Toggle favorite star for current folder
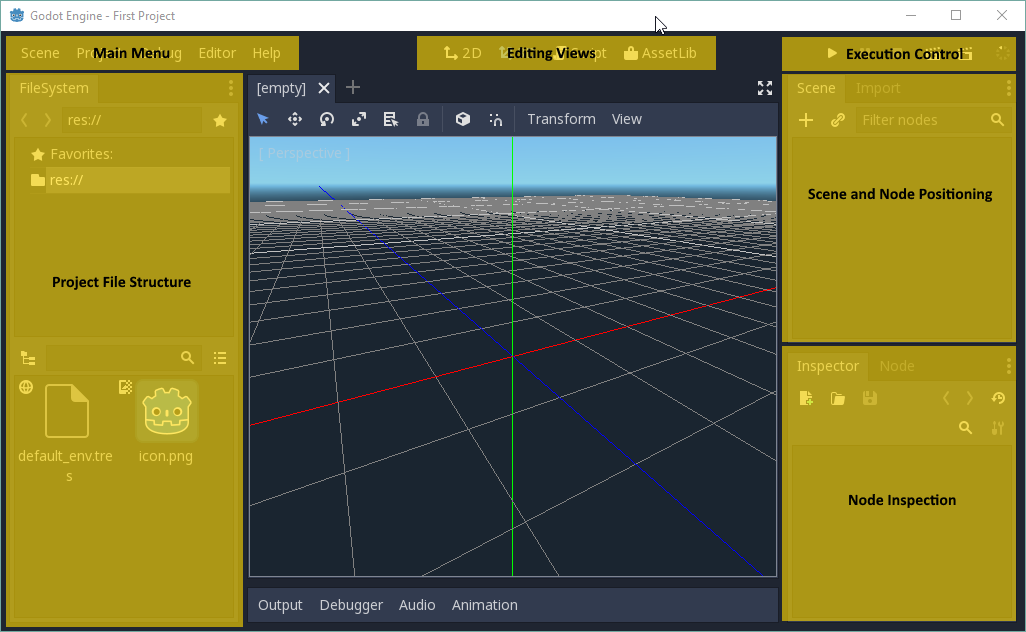 tap(220, 120)
